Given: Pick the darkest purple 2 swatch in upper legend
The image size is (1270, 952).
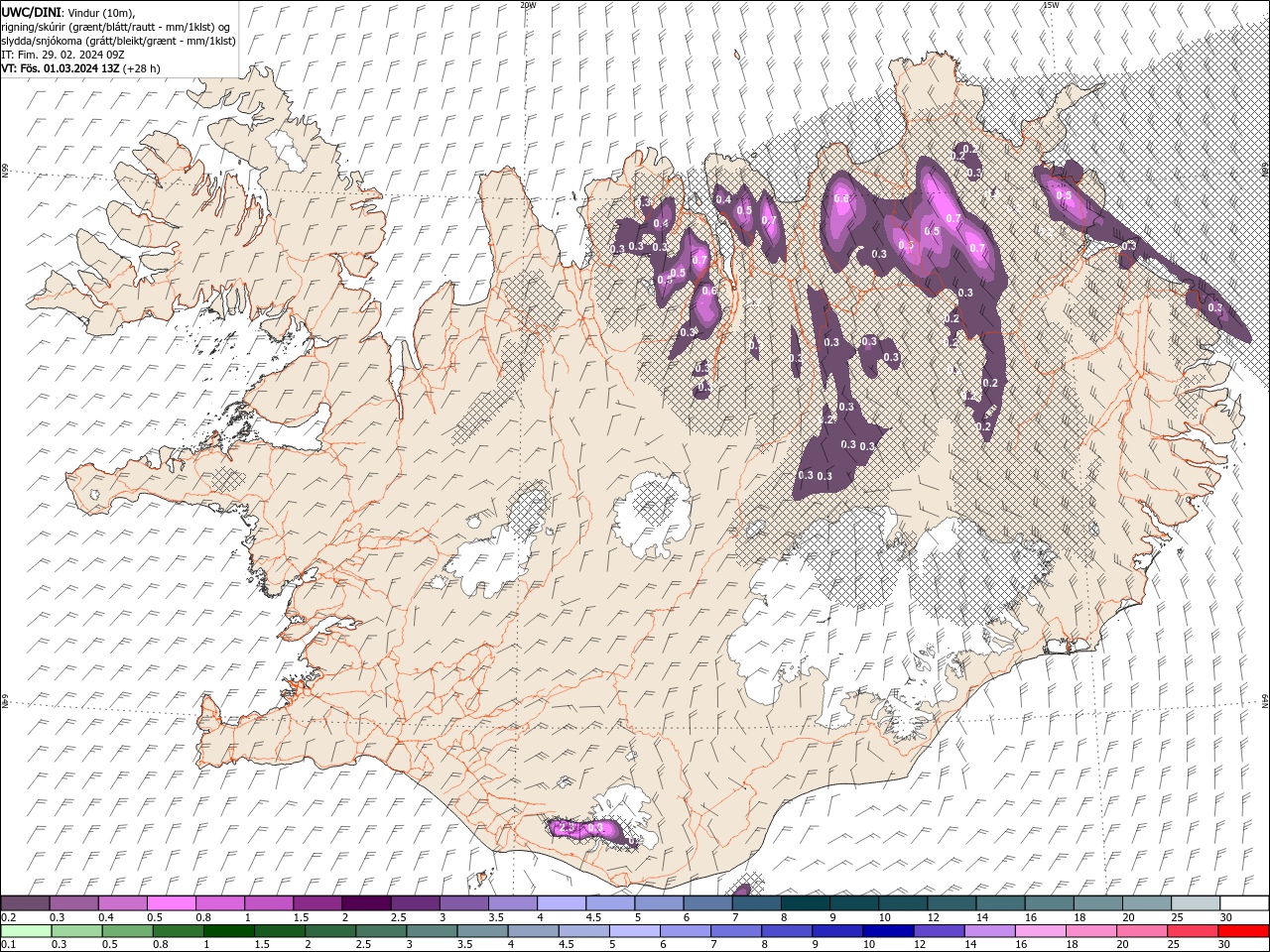Looking at the screenshot, I should (x=365, y=903).
